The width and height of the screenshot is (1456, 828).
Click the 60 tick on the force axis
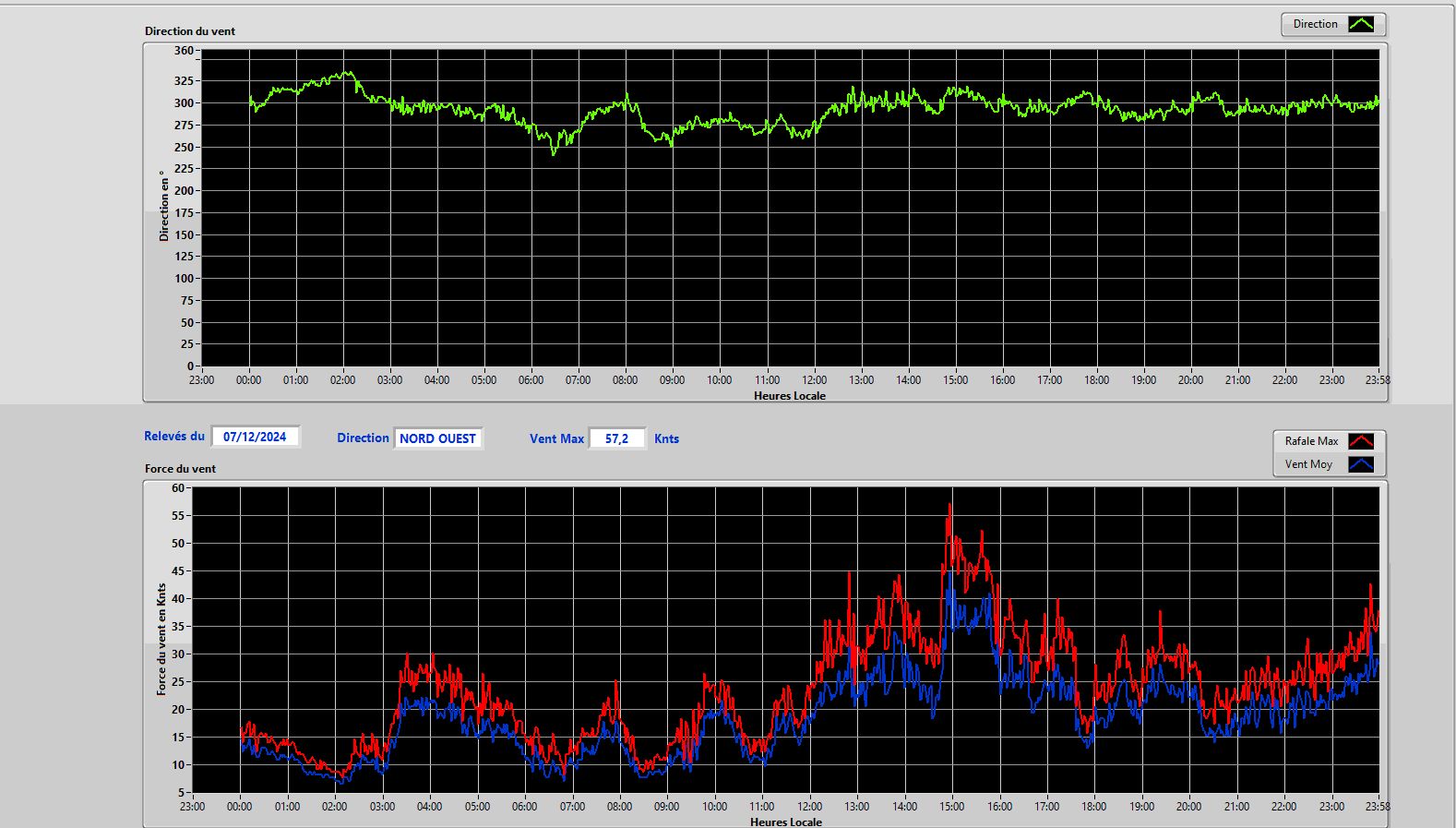click(x=178, y=487)
